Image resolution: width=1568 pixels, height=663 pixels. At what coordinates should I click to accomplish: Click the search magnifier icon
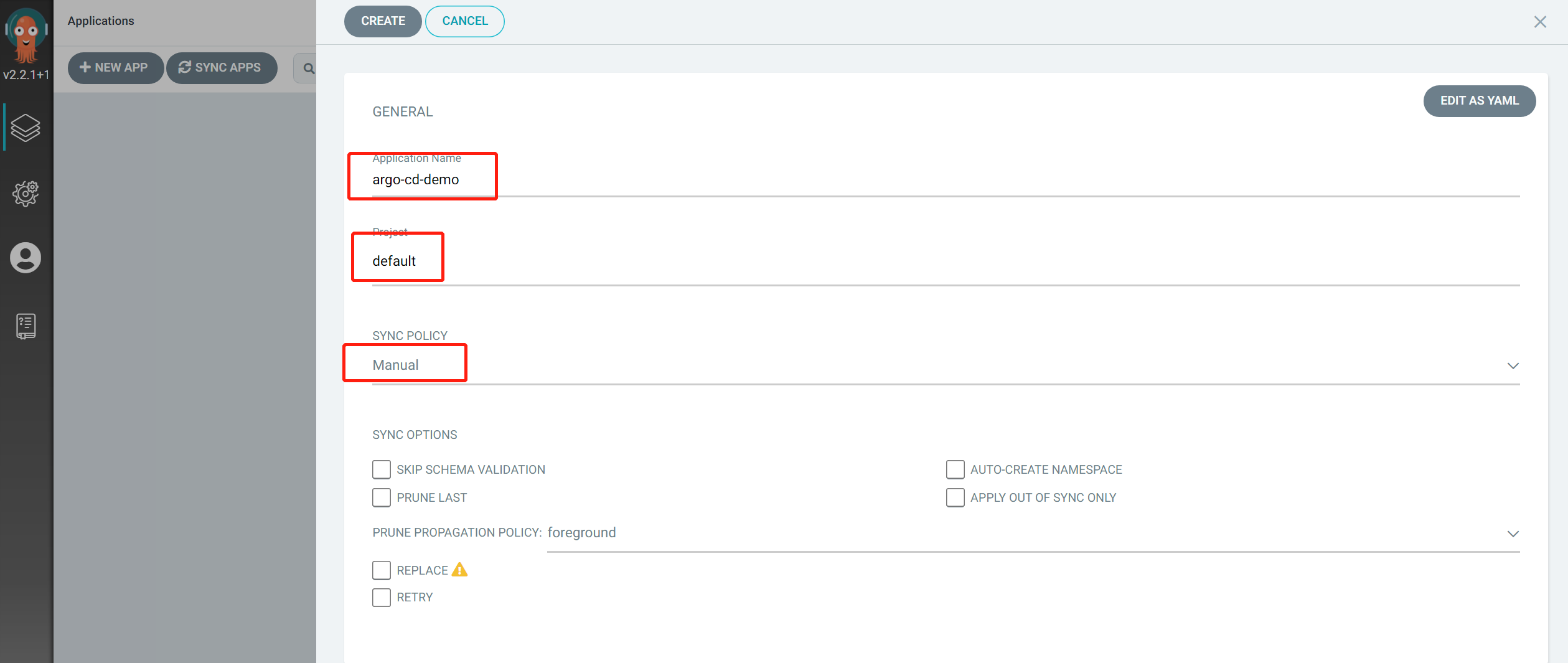[309, 68]
